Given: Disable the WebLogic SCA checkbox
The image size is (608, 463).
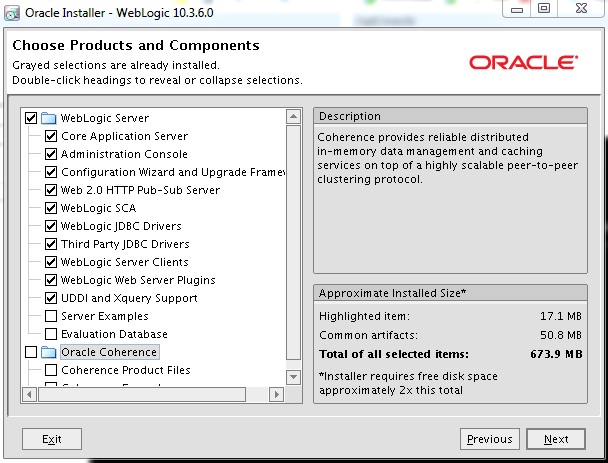Looking at the screenshot, I should pyautogui.click(x=51, y=208).
